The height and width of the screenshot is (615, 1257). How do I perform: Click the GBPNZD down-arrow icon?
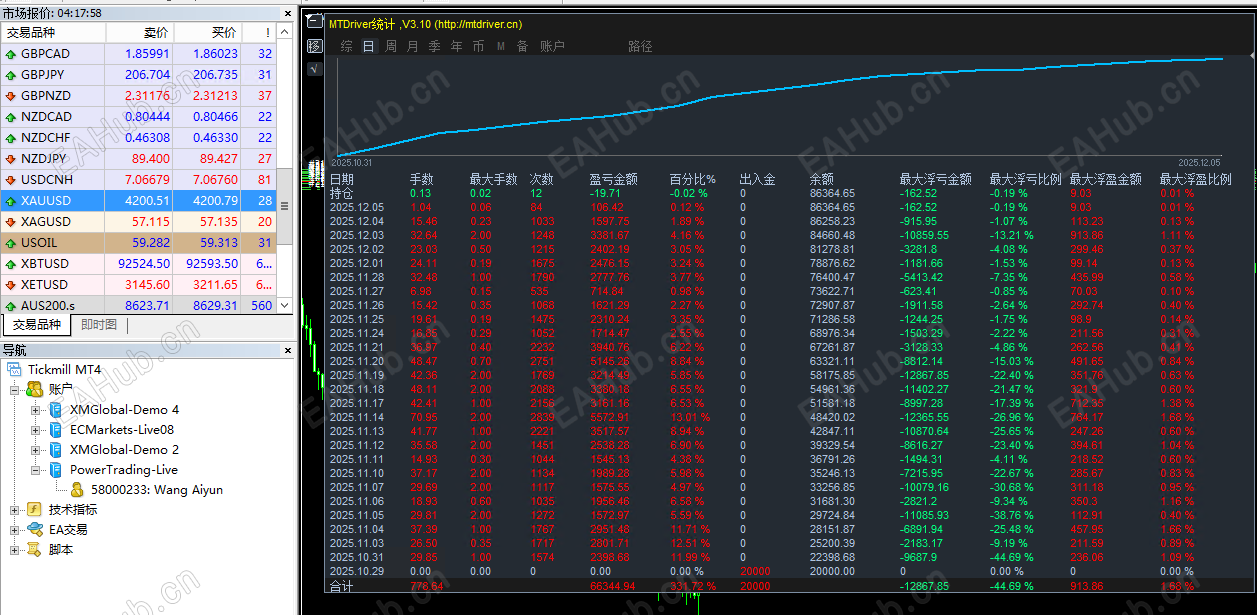[x=10, y=96]
